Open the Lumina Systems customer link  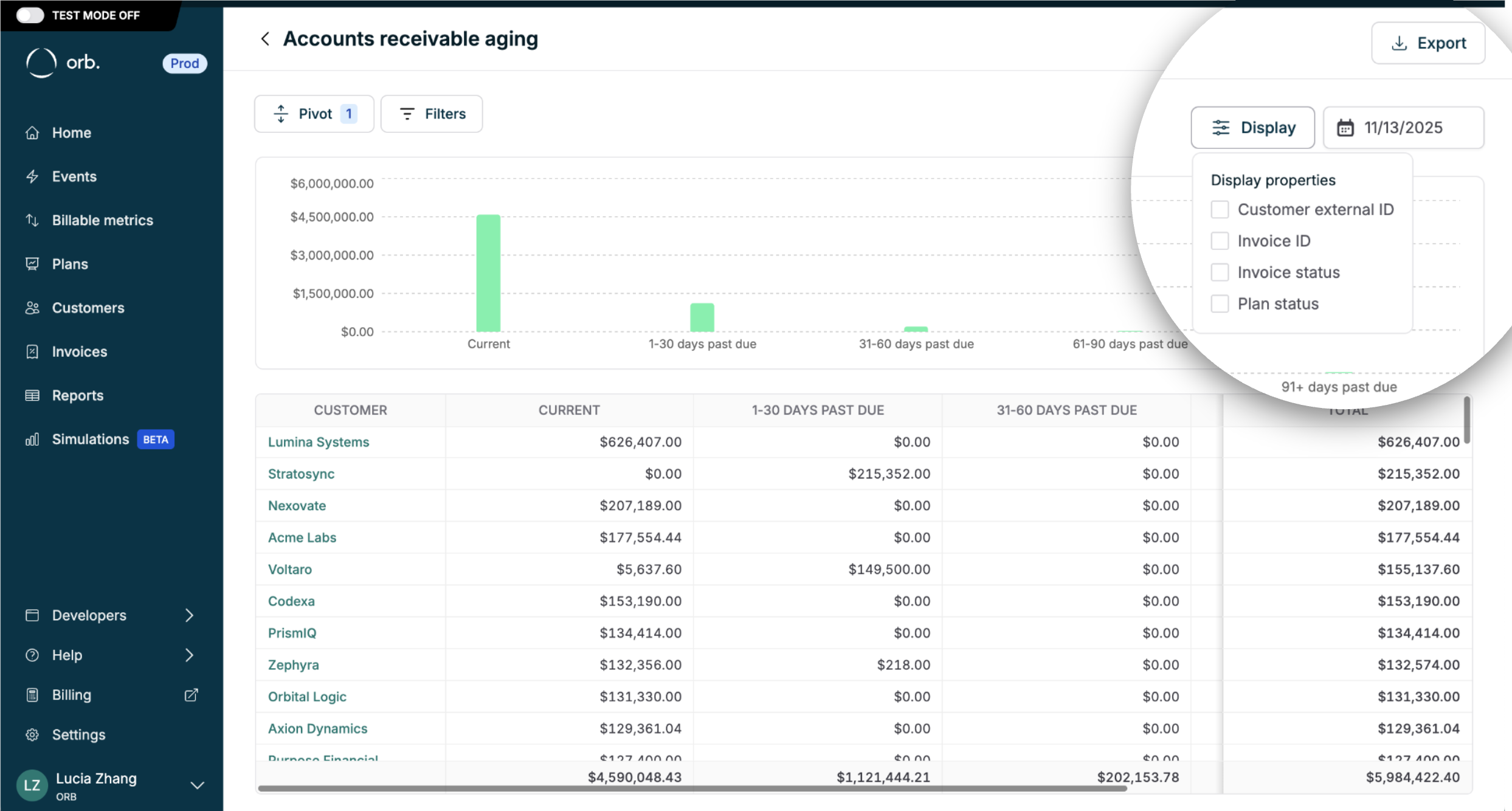pyautogui.click(x=319, y=442)
